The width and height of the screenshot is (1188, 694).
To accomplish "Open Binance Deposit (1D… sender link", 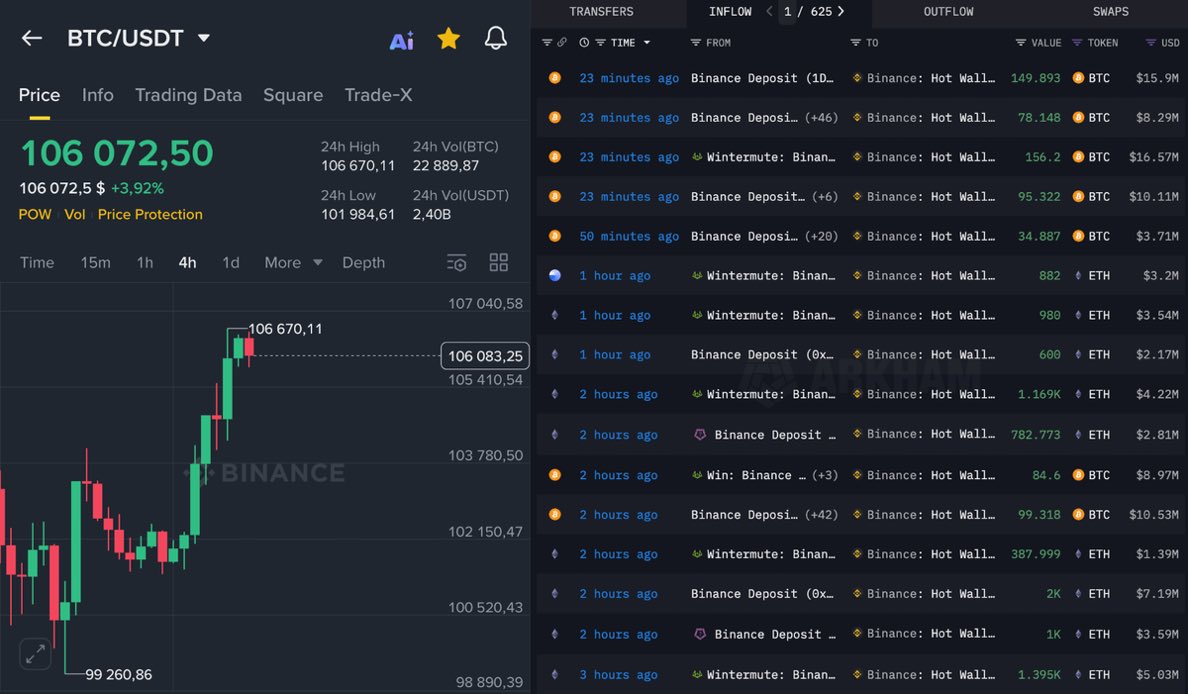I will (762, 78).
